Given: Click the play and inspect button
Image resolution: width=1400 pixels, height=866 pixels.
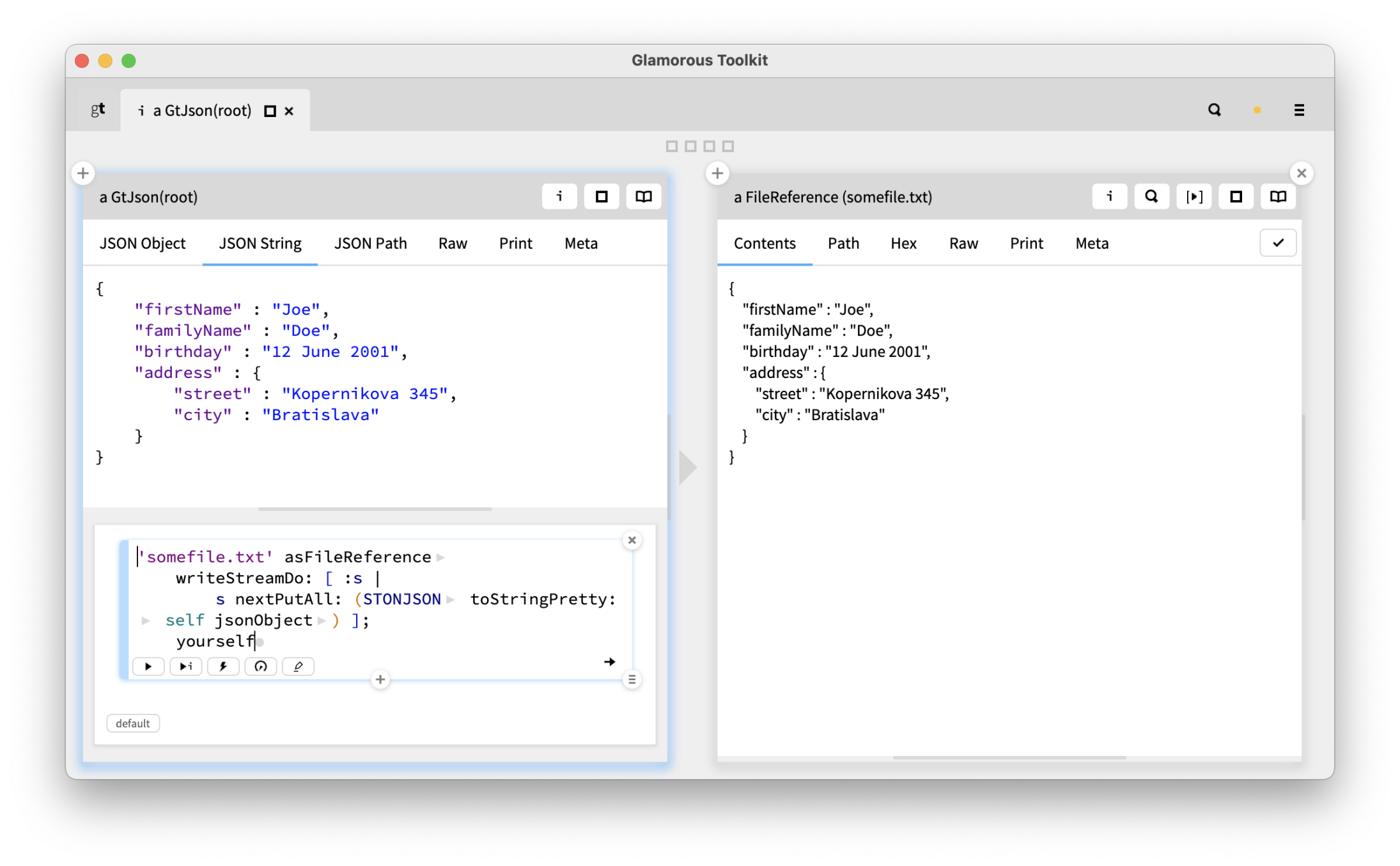Looking at the screenshot, I should point(186,666).
